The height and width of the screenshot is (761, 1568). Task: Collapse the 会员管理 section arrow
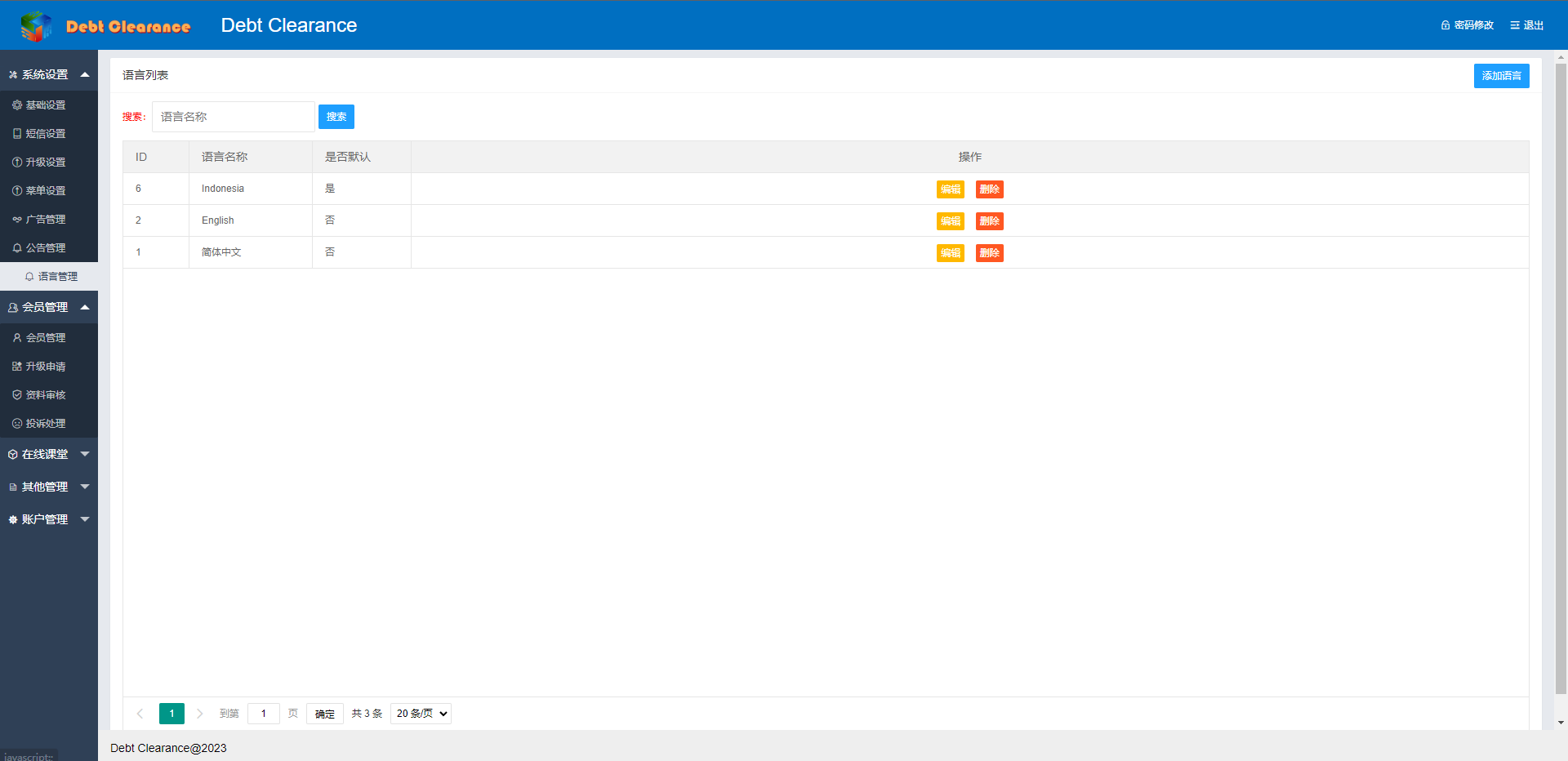click(x=85, y=307)
